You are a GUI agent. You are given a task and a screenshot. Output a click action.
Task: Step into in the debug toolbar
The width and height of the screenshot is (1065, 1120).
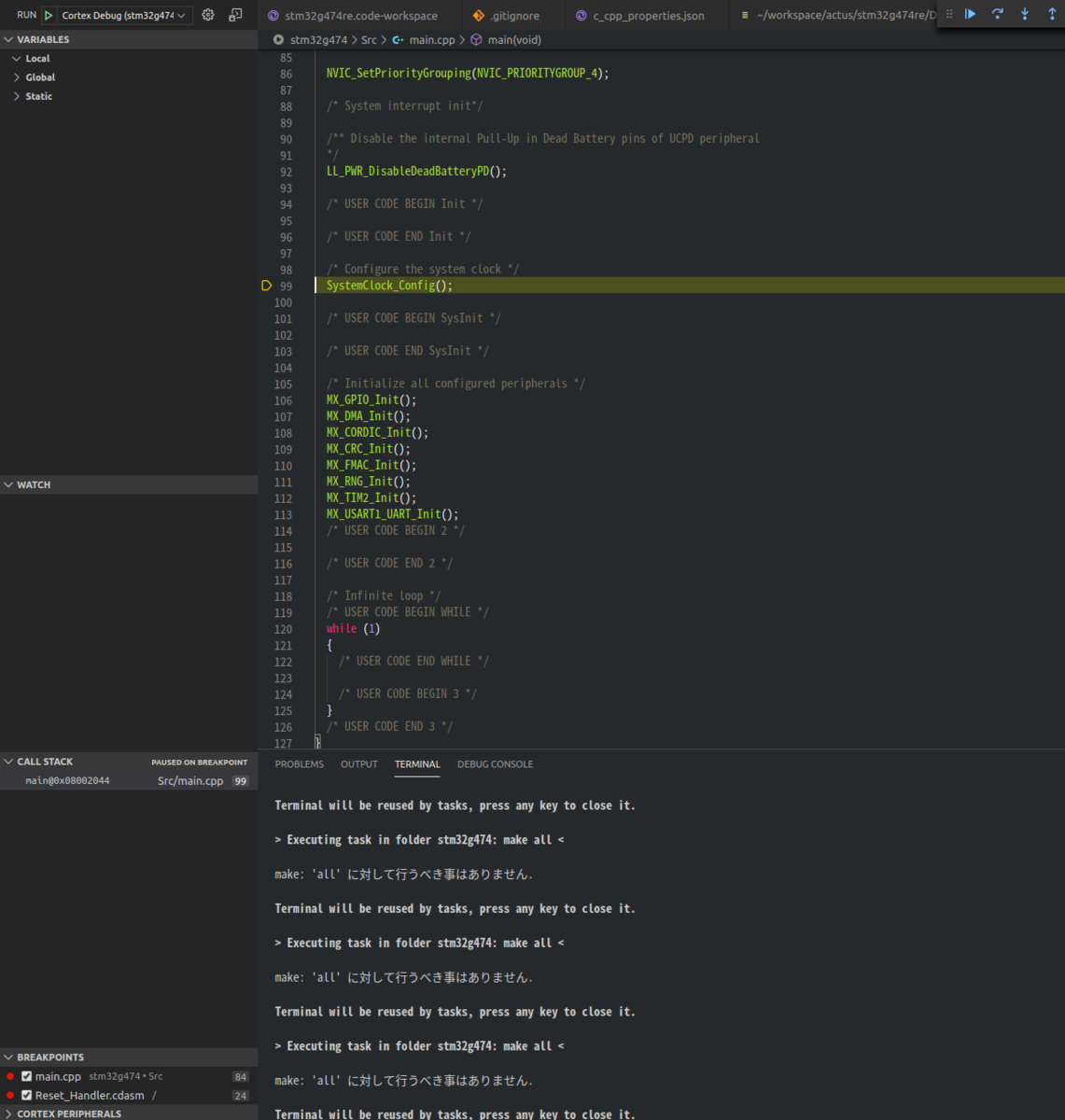point(1025,14)
